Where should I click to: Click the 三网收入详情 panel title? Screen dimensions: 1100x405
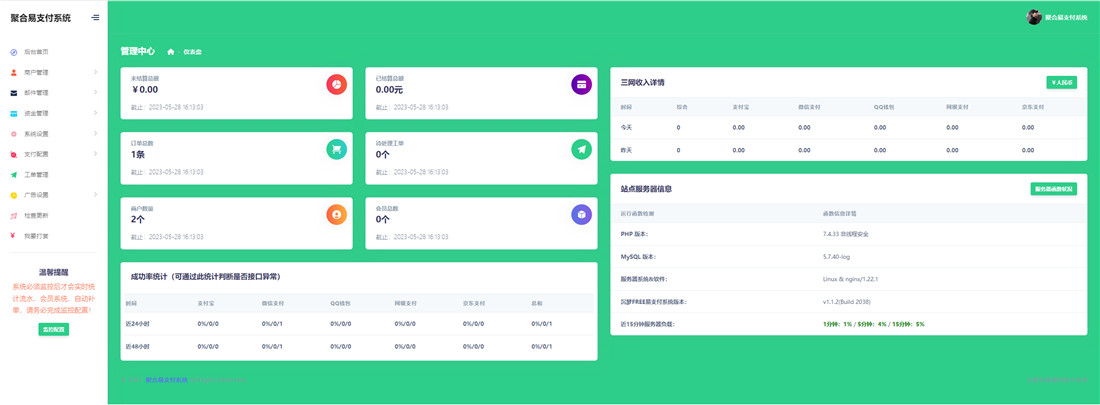(x=643, y=83)
